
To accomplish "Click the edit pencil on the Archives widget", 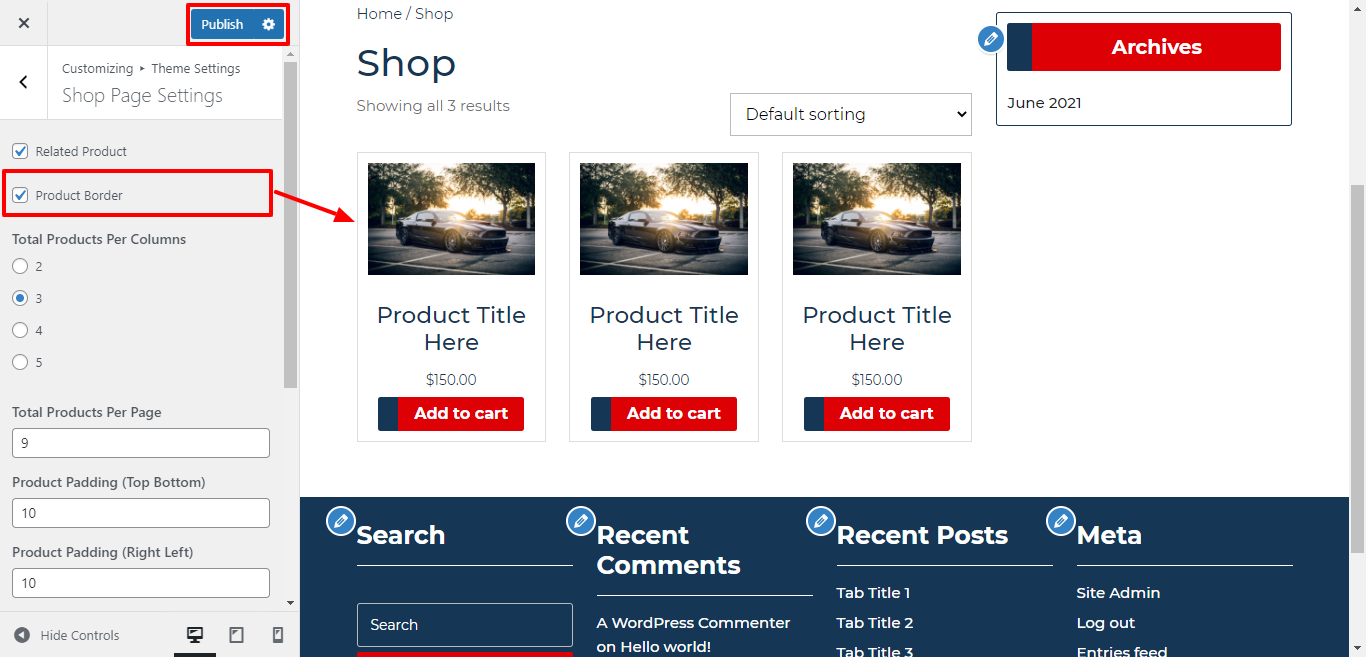I will 990,39.
